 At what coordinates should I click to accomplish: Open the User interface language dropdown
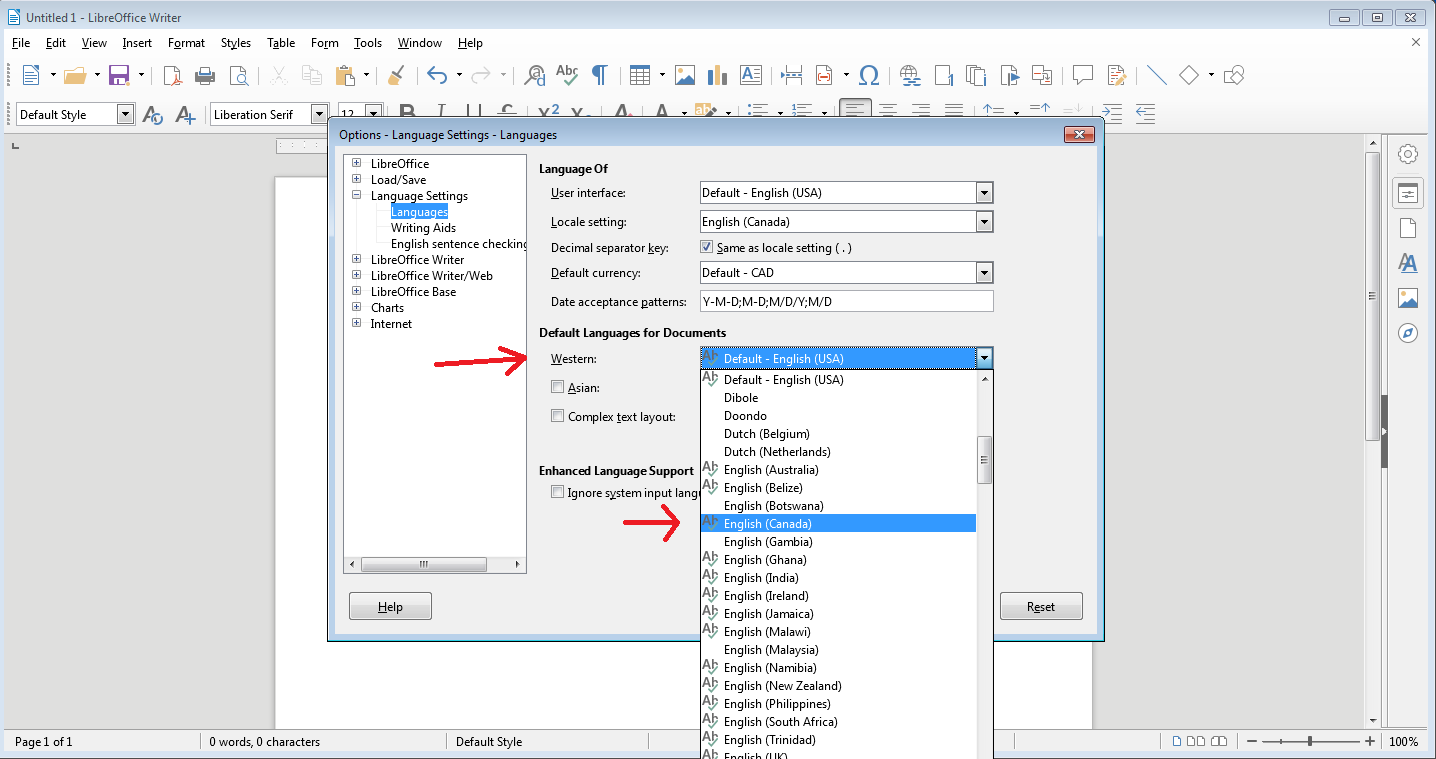pyautogui.click(x=984, y=193)
